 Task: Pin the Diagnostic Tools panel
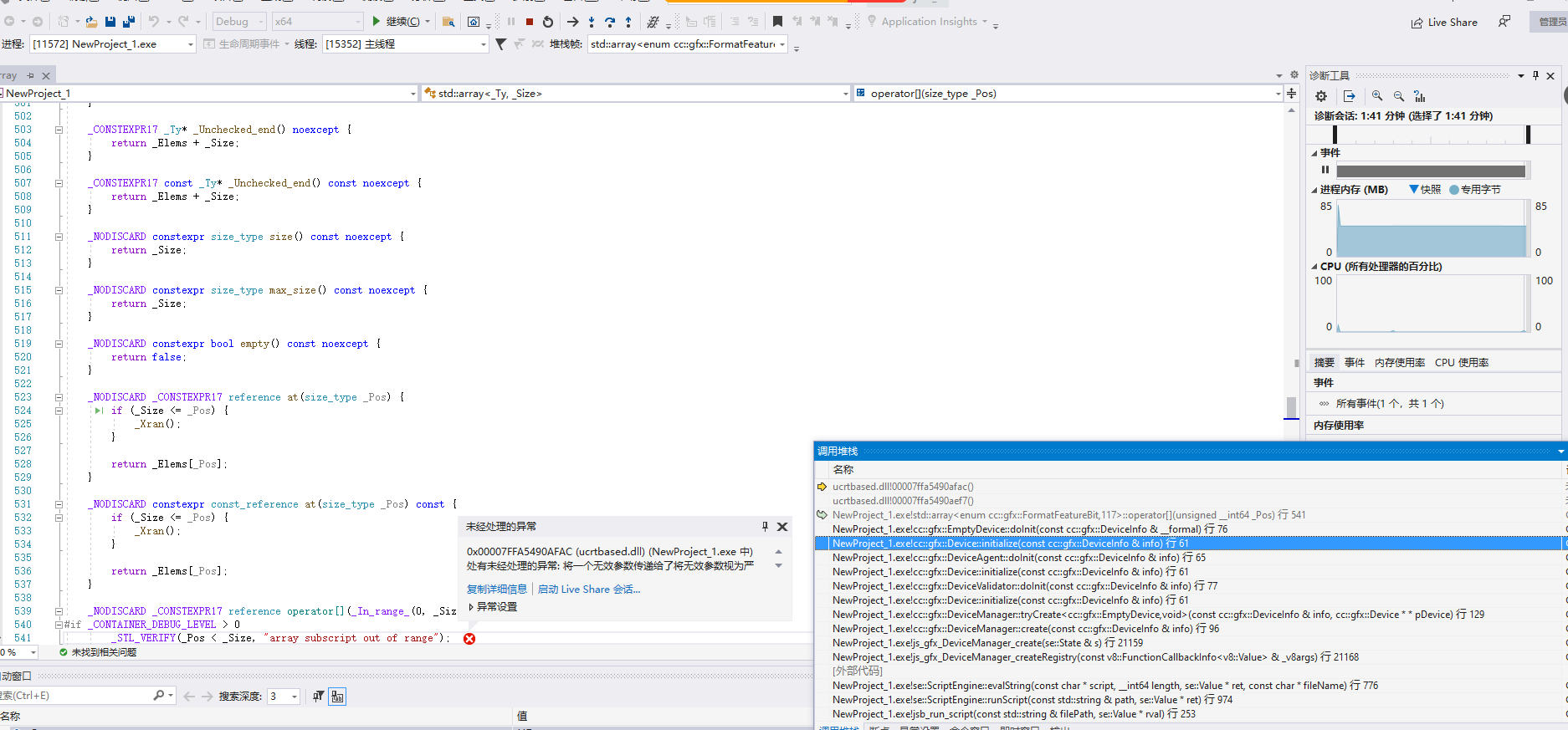1535,75
